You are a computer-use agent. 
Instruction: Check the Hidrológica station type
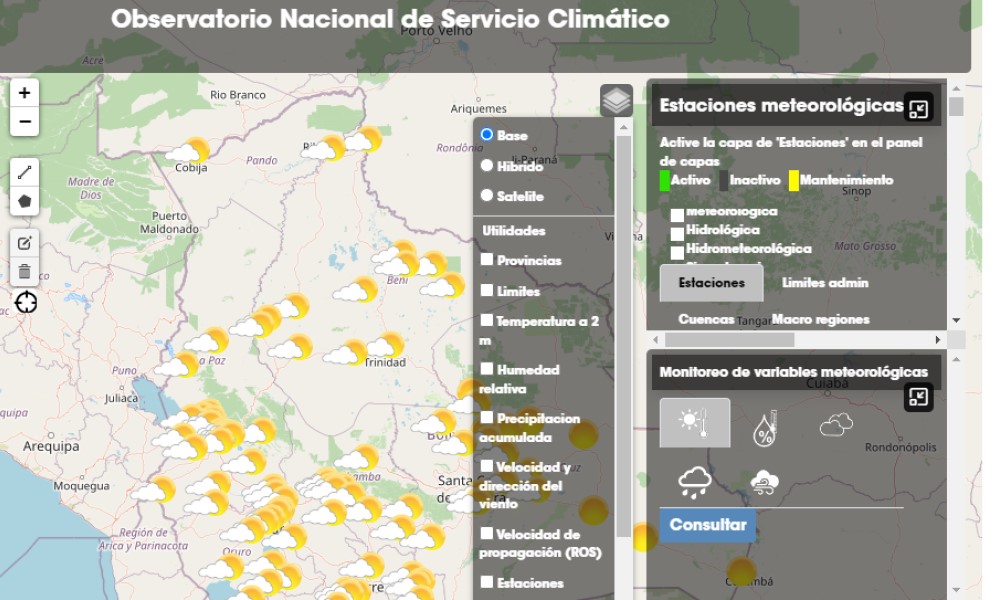point(677,233)
